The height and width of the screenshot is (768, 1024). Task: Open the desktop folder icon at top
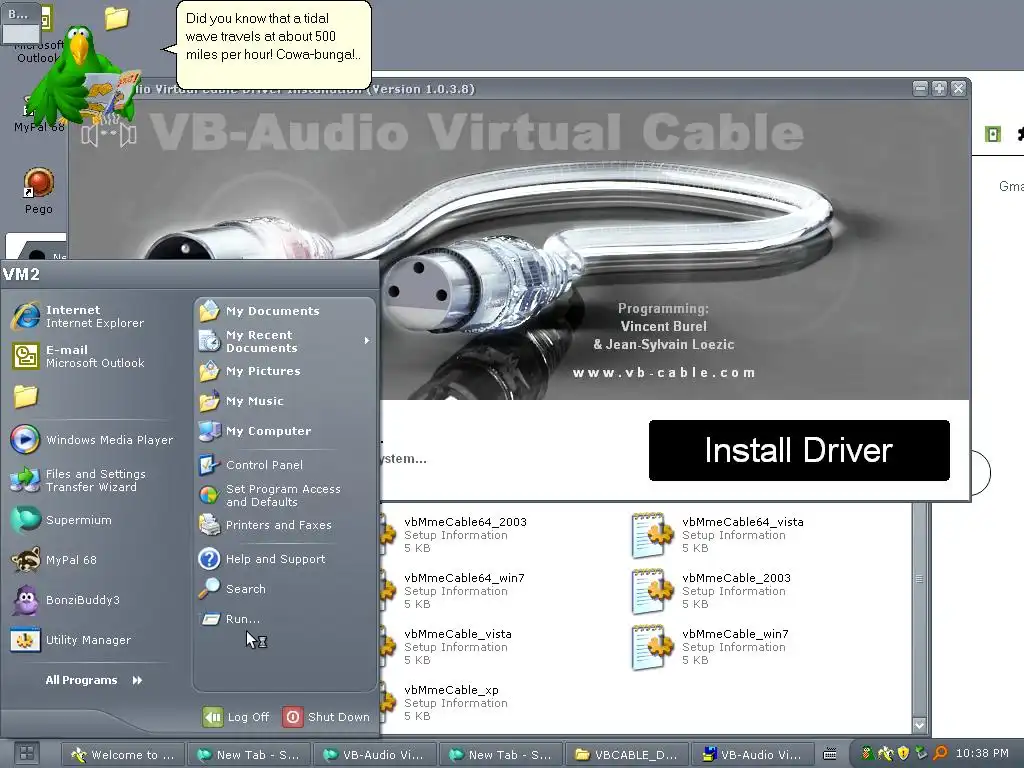point(117,18)
